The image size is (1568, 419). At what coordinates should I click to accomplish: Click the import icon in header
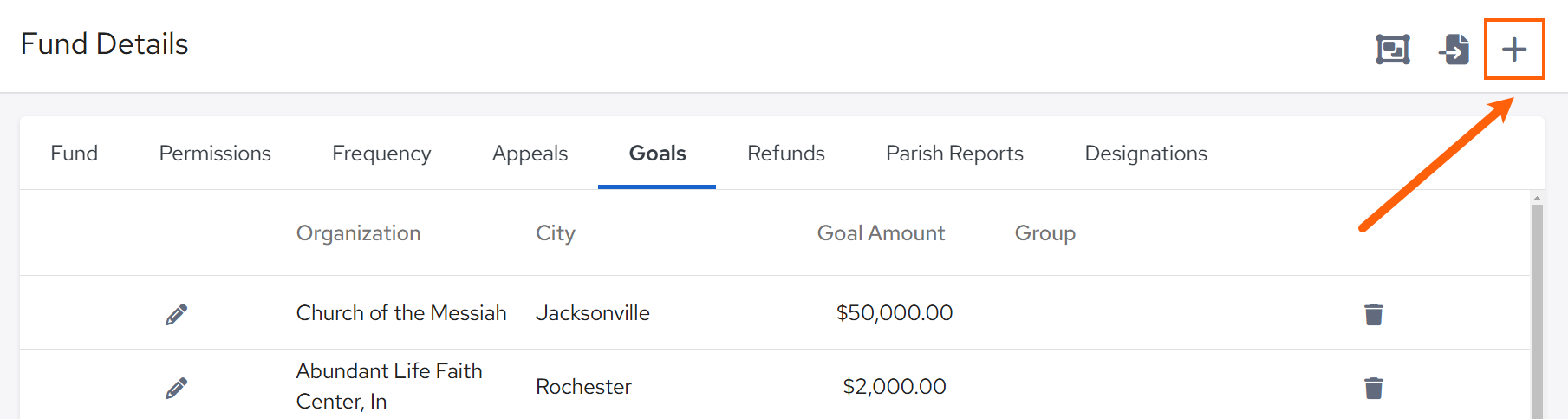click(x=1454, y=49)
